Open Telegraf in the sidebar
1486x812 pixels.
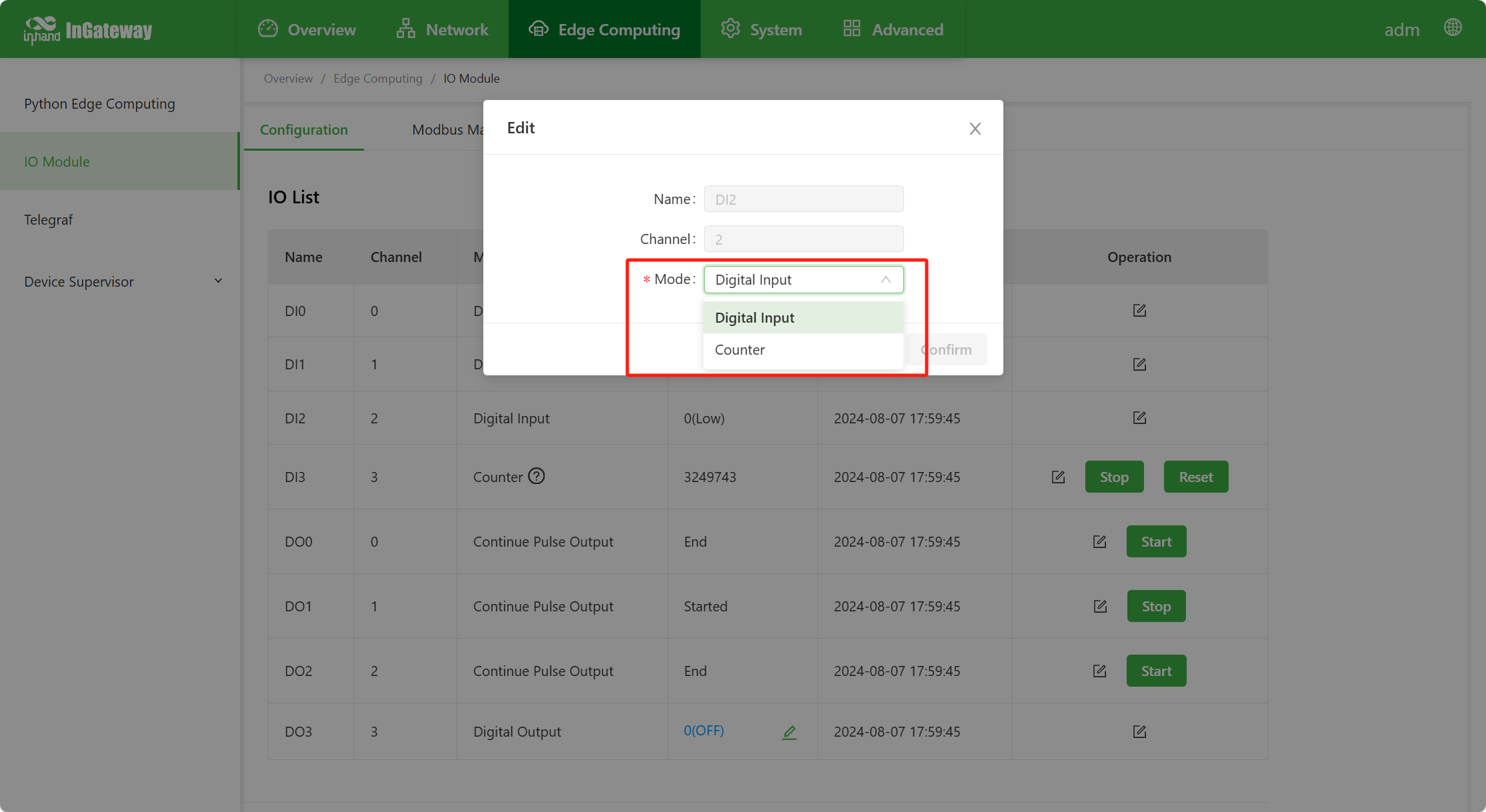(x=48, y=220)
